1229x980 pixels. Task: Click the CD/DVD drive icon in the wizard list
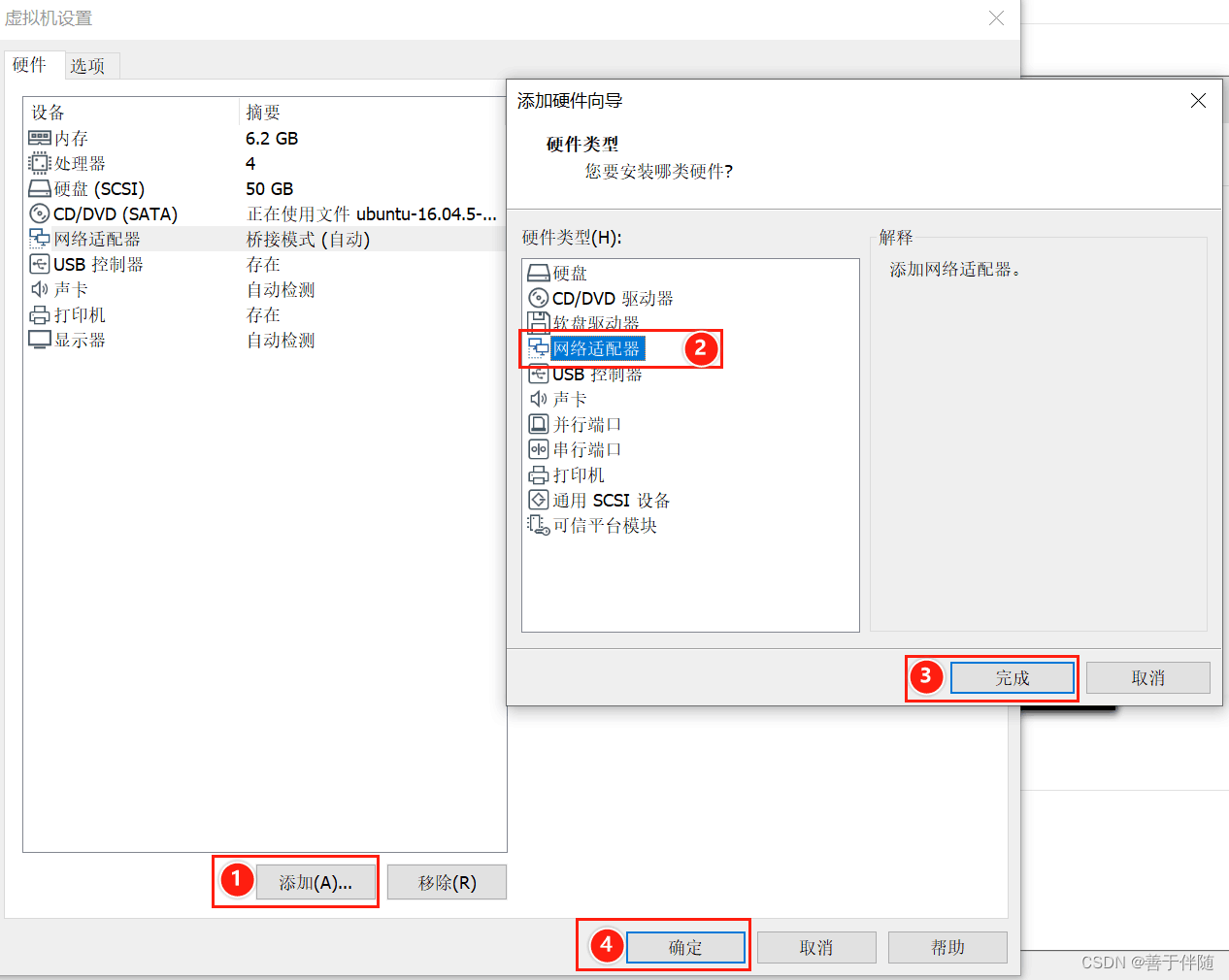click(x=539, y=298)
